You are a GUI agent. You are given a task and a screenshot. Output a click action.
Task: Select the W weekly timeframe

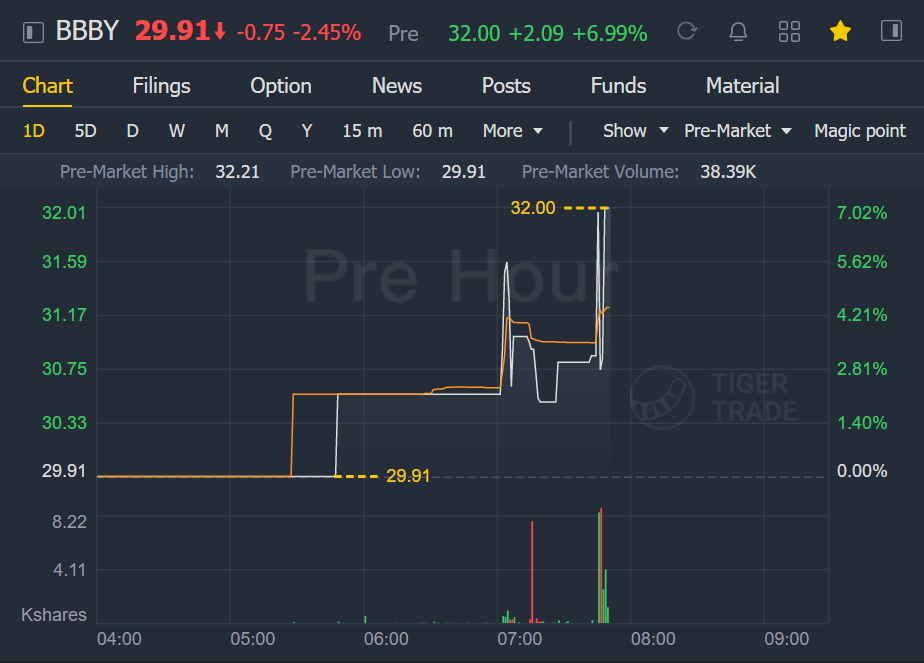click(177, 131)
